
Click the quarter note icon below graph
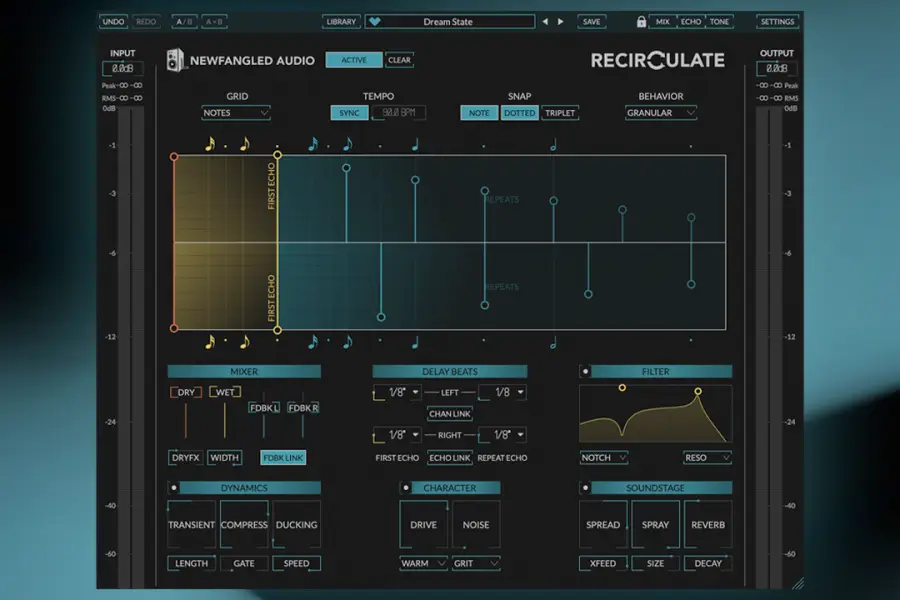pos(416,342)
